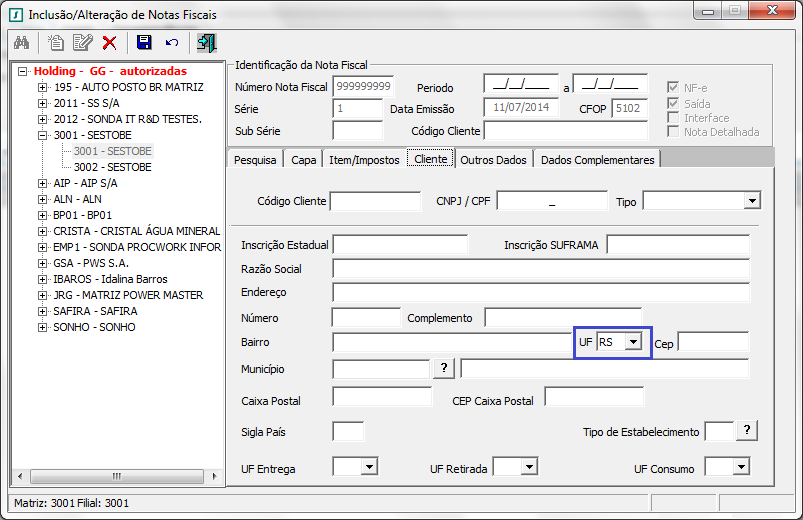Click the undo arrow icon
The width and height of the screenshot is (803, 520).
[171, 42]
